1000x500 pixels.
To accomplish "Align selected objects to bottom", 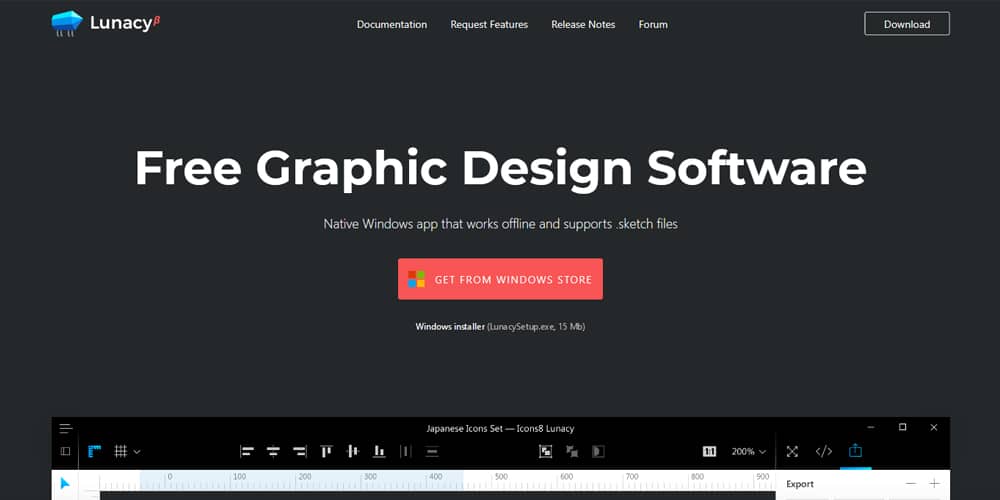I will pyautogui.click(x=379, y=451).
